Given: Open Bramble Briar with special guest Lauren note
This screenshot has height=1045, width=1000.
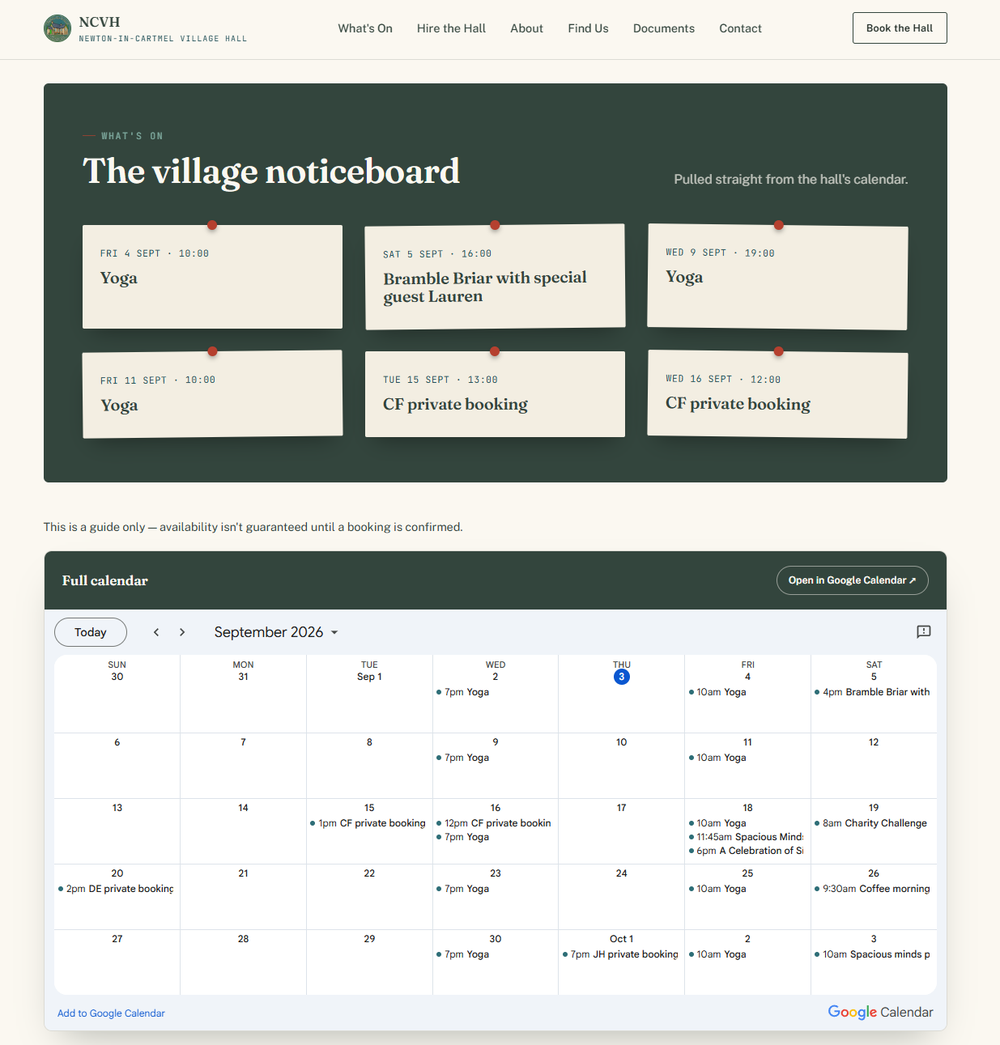Looking at the screenshot, I should point(495,277).
